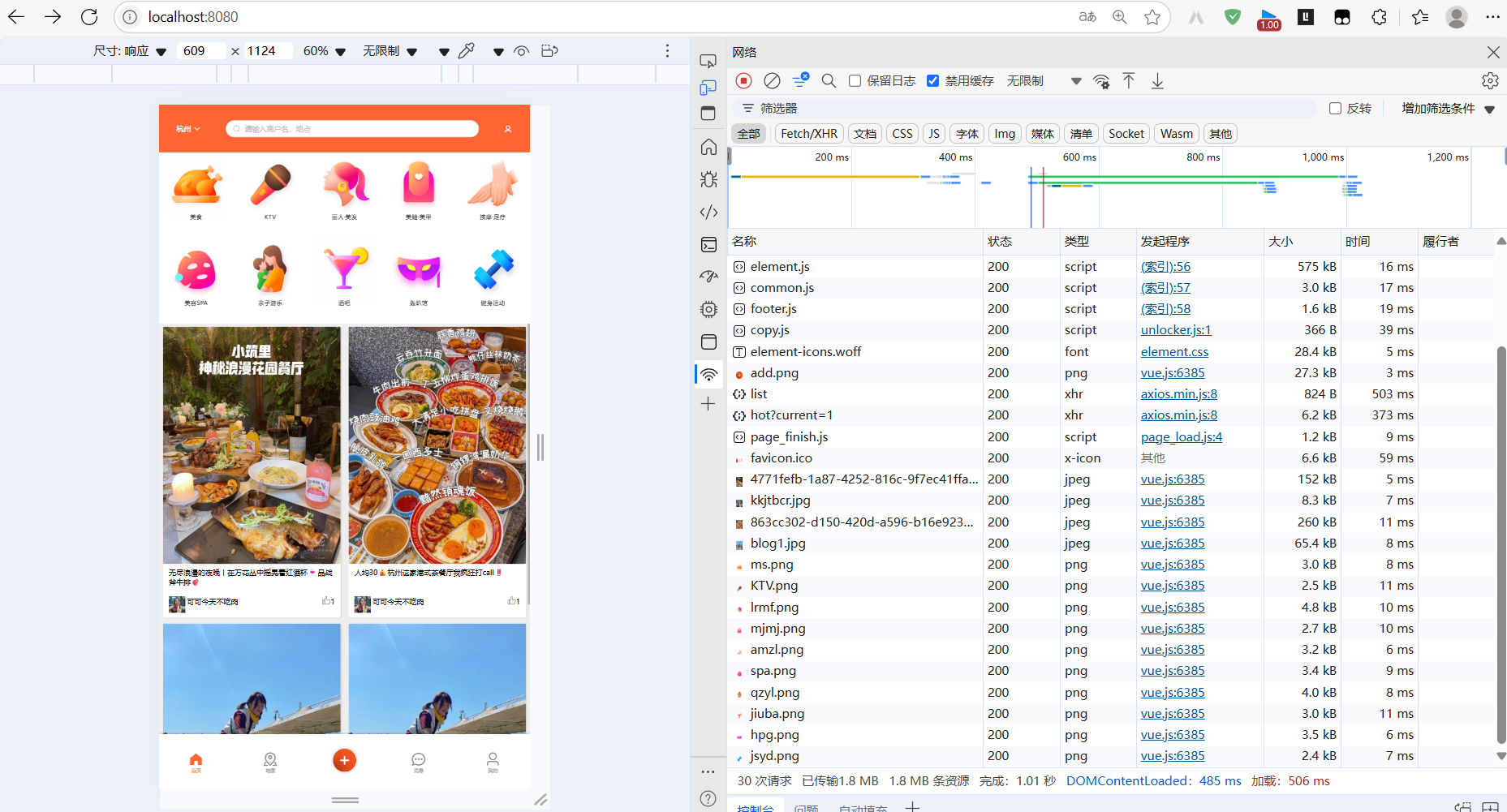The height and width of the screenshot is (812, 1507).
Task: Reload the page with refresh icon
Action: (x=89, y=16)
